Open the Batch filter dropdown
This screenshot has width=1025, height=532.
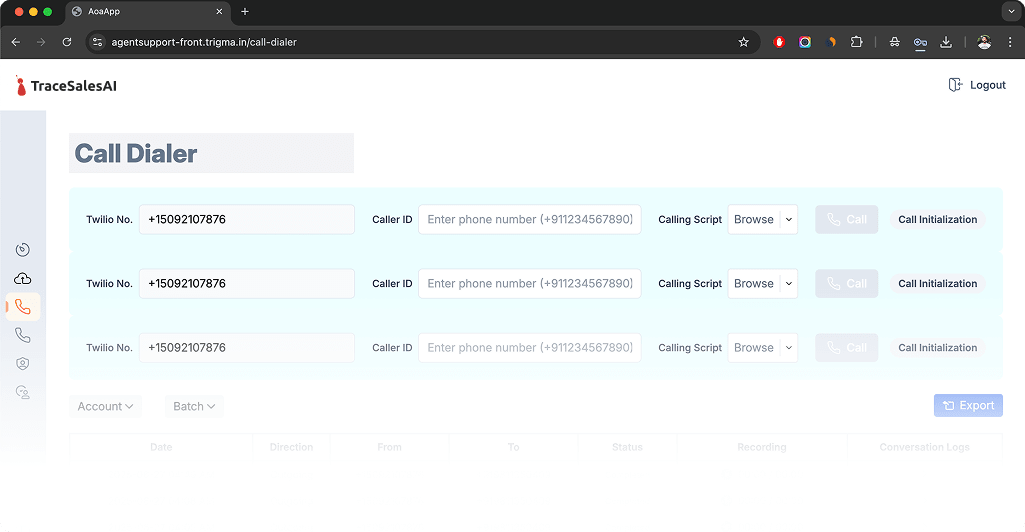click(x=194, y=406)
